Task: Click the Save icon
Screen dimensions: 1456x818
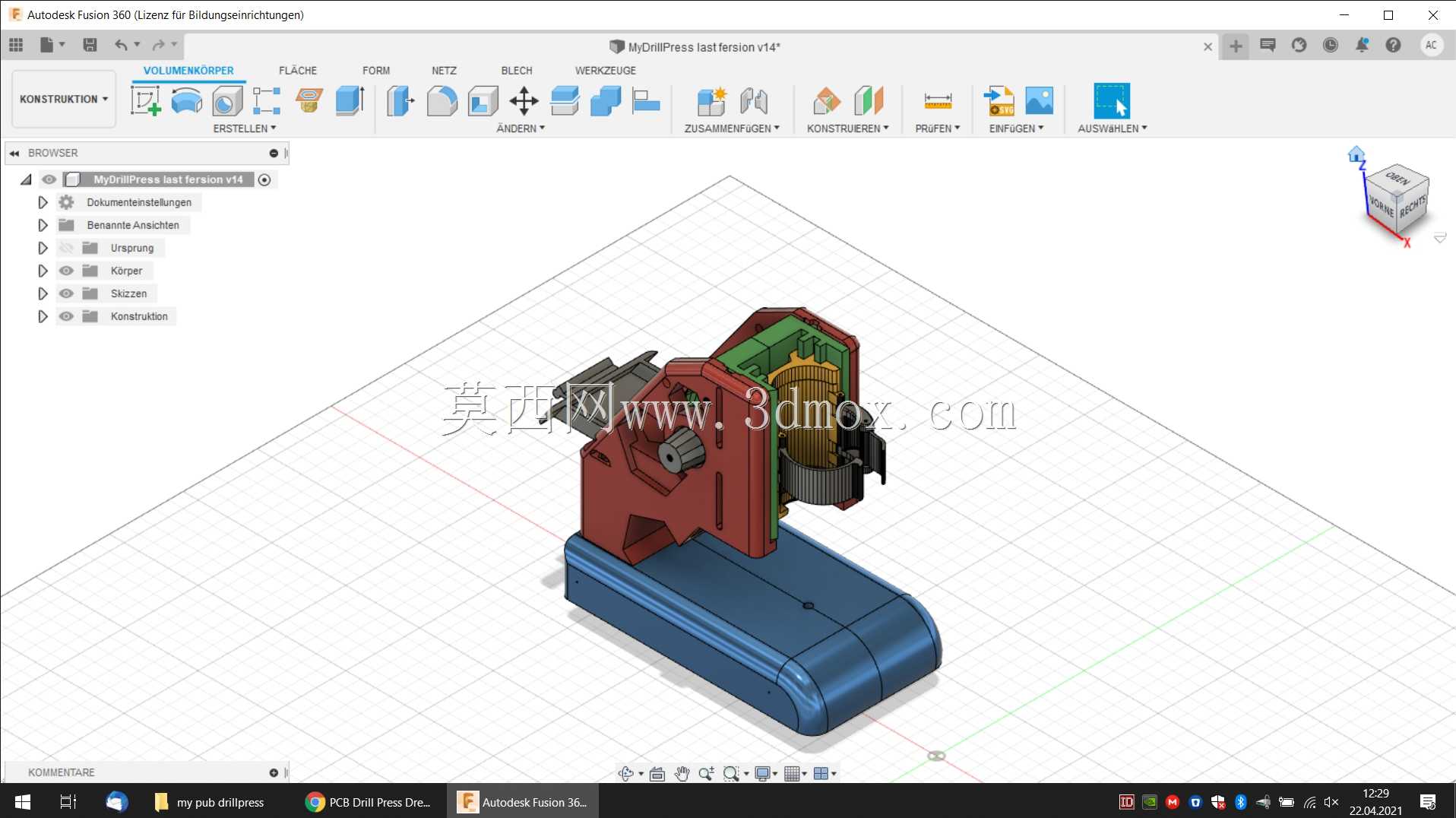Action: (90, 45)
